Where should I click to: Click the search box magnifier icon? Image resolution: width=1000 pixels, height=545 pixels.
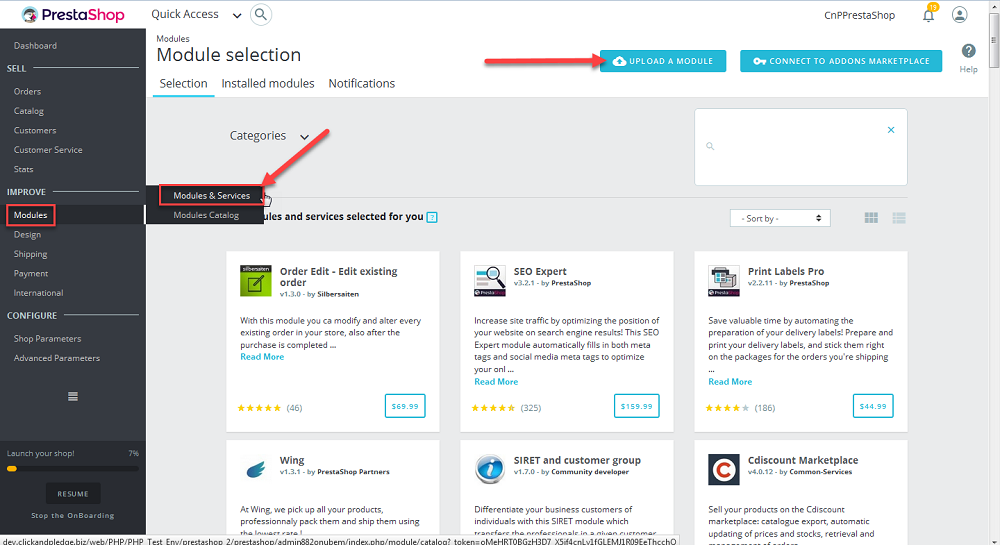[x=710, y=147]
